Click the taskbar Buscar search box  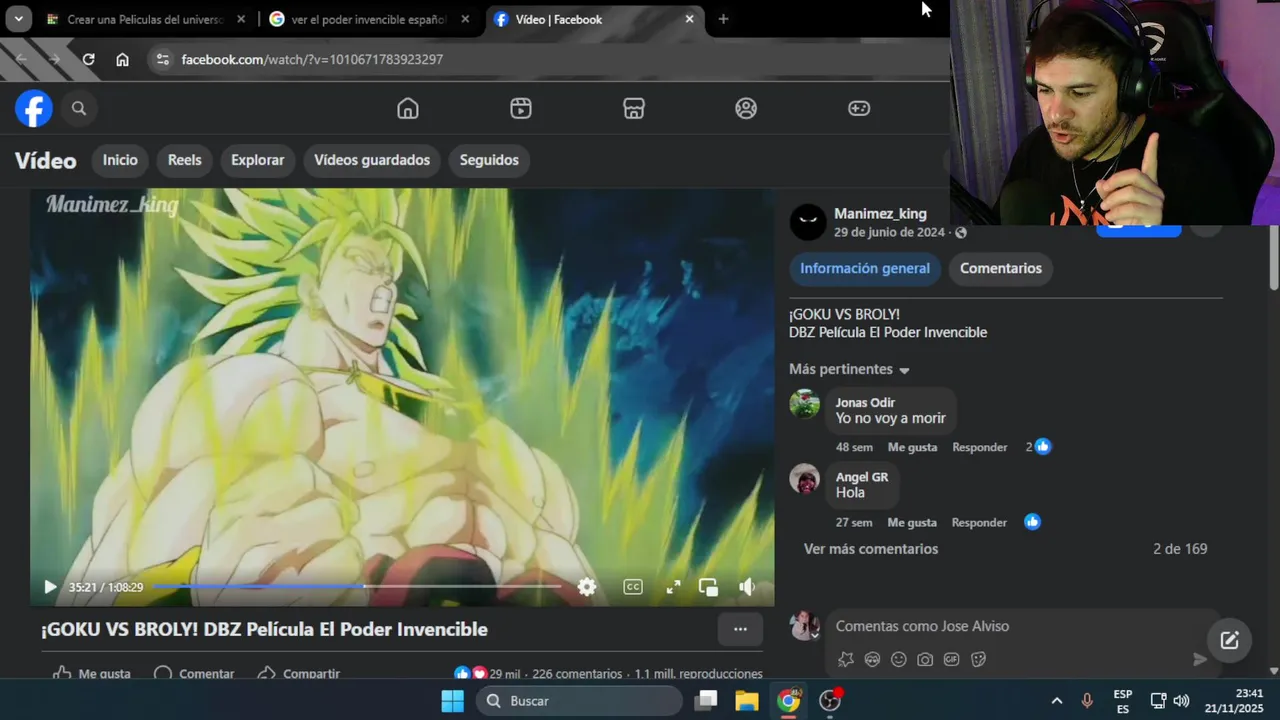tap(579, 701)
